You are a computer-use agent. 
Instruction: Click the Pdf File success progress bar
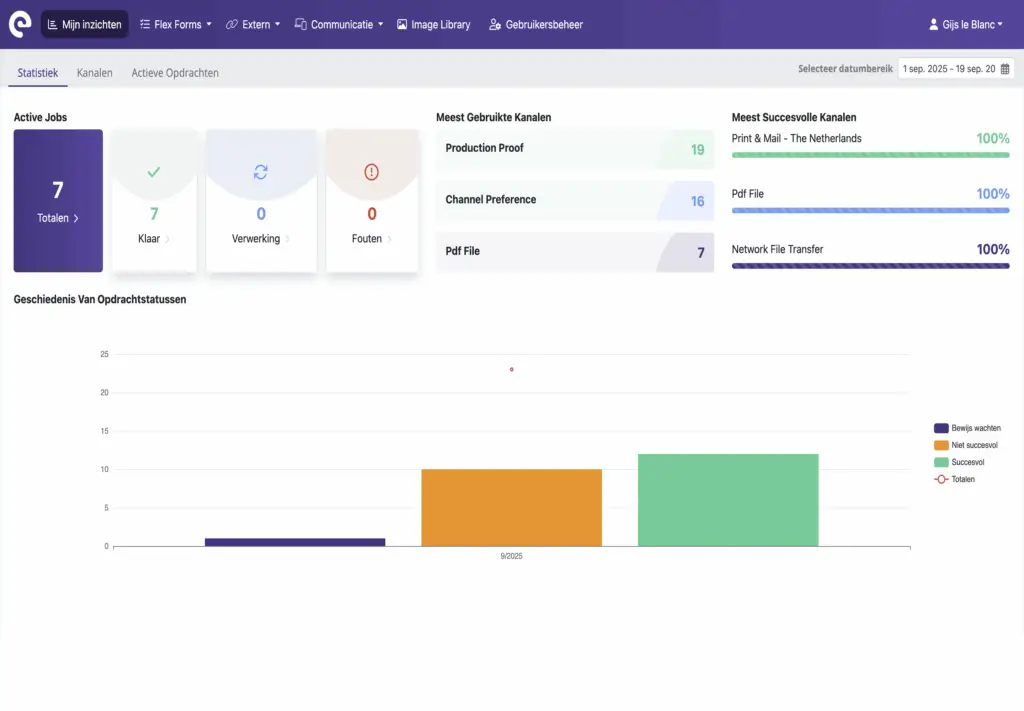(870, 210)
